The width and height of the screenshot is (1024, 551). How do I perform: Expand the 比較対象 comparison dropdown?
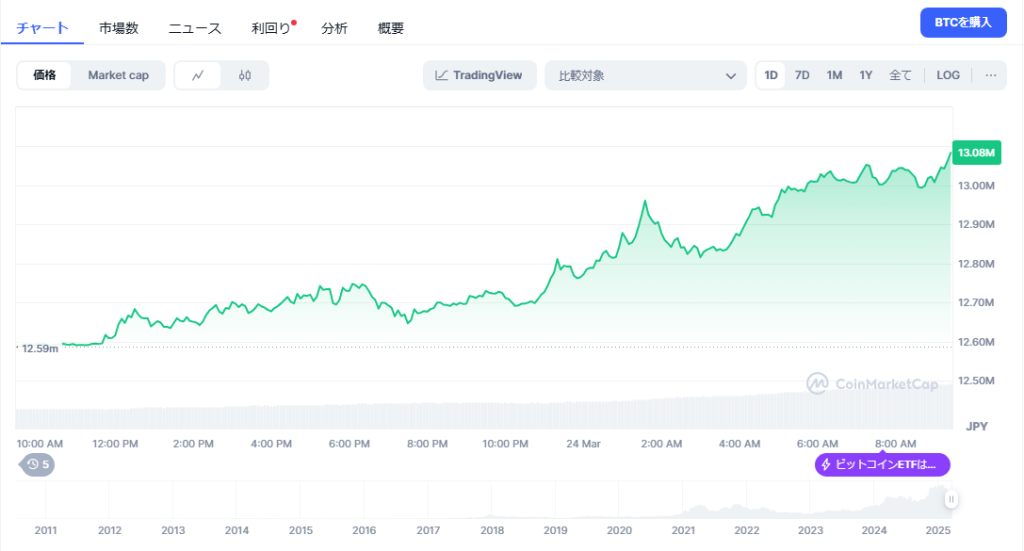[645, 76]
